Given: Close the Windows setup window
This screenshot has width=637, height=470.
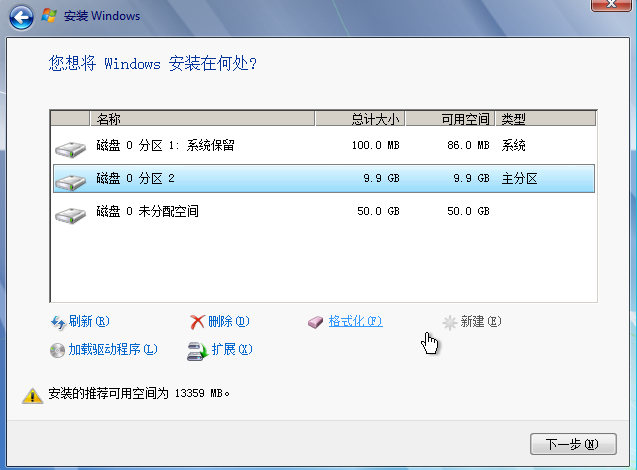Looking at the screenshot, I should [611, 4].
